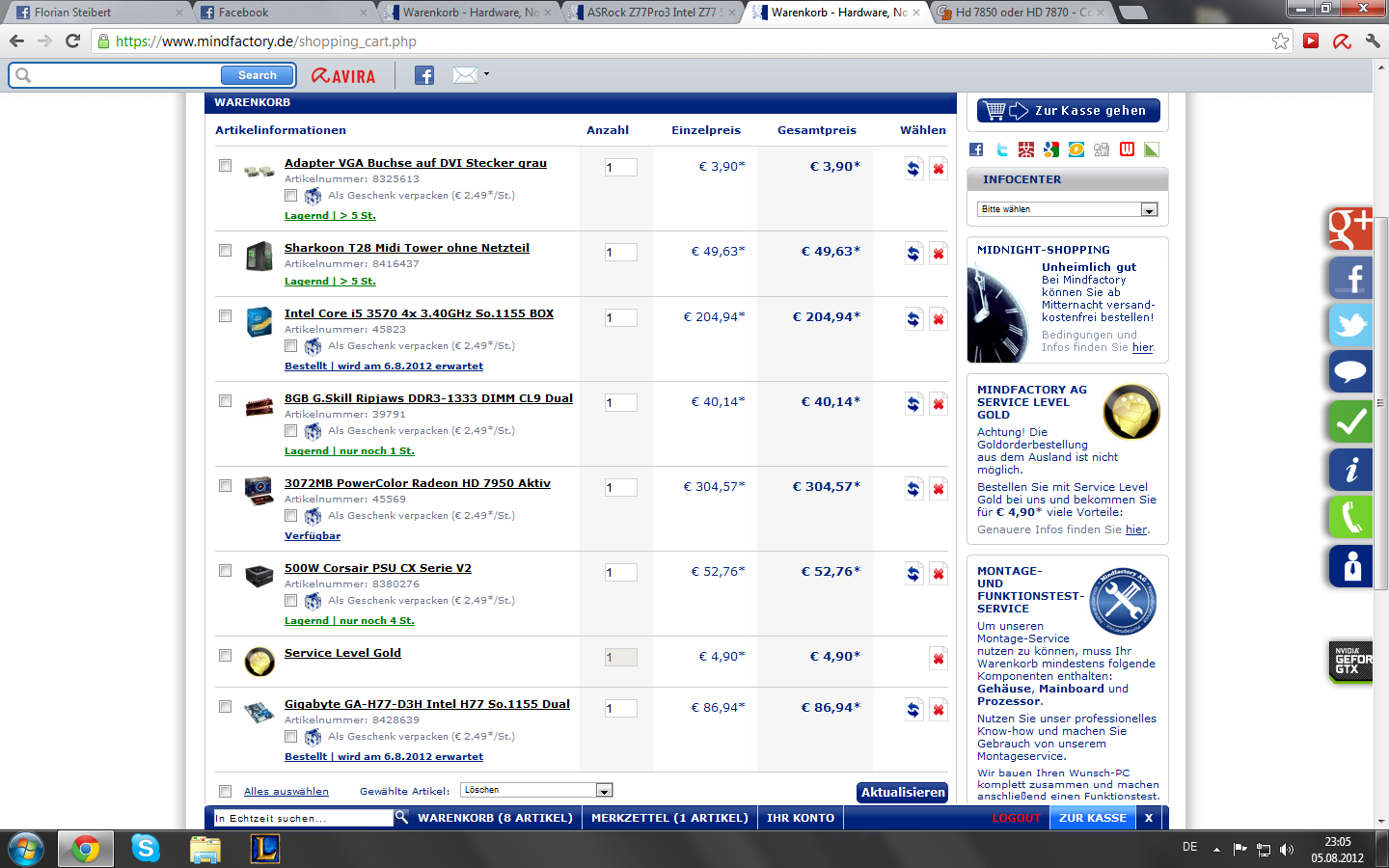Open Google Plus side tab
The image size is (1389, 868).
pos(1350,229)
